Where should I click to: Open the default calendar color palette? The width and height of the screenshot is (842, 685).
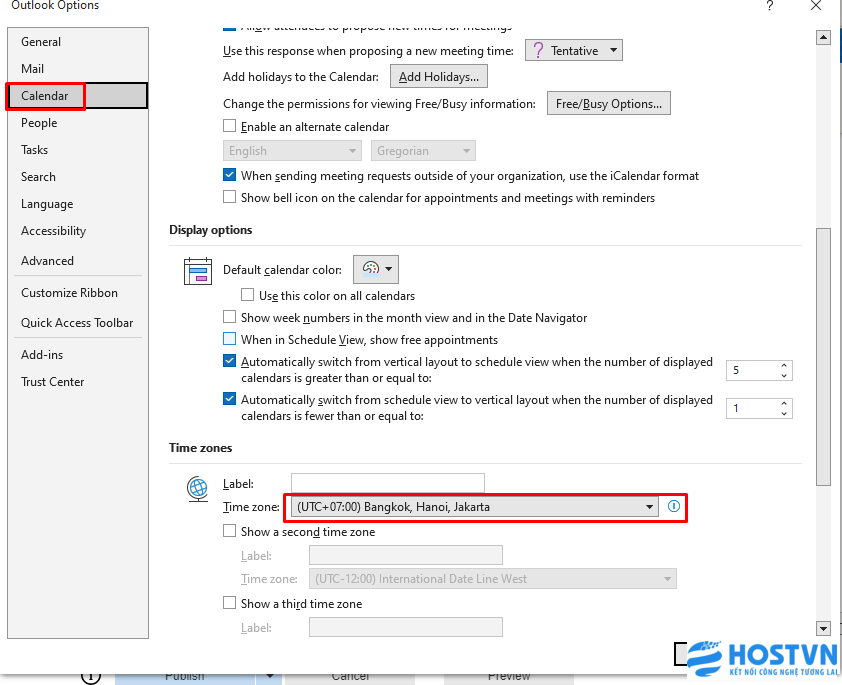pos(375,269)
